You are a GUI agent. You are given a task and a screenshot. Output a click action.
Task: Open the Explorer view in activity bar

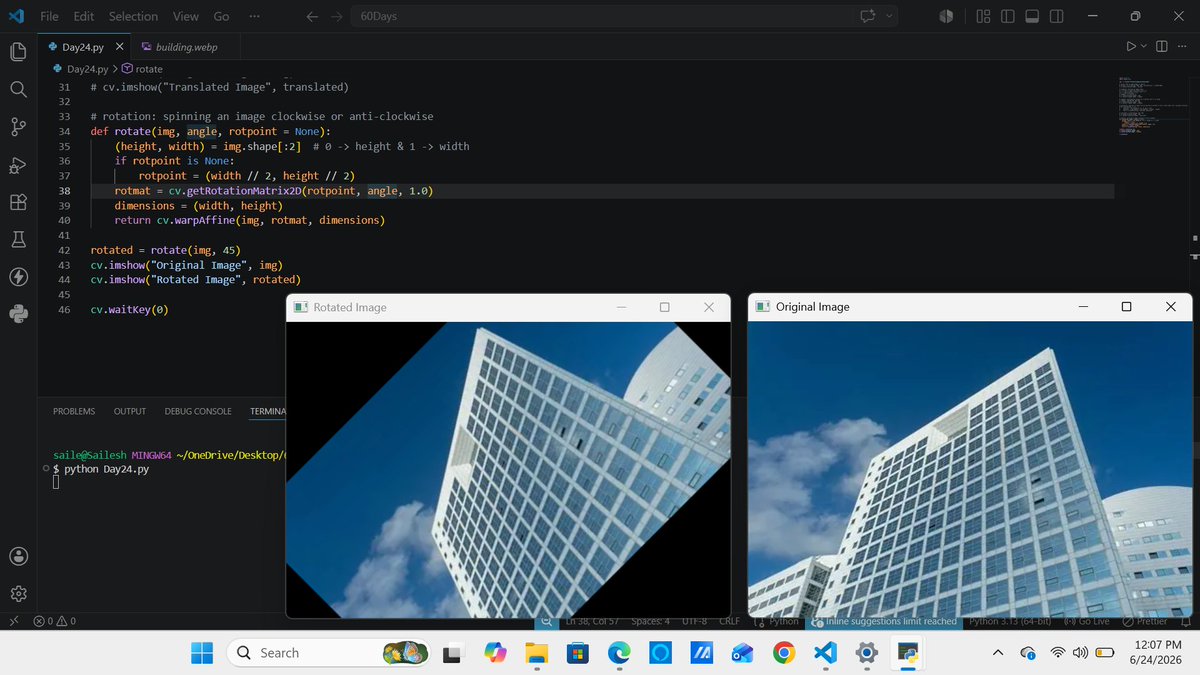pos(18,52)
